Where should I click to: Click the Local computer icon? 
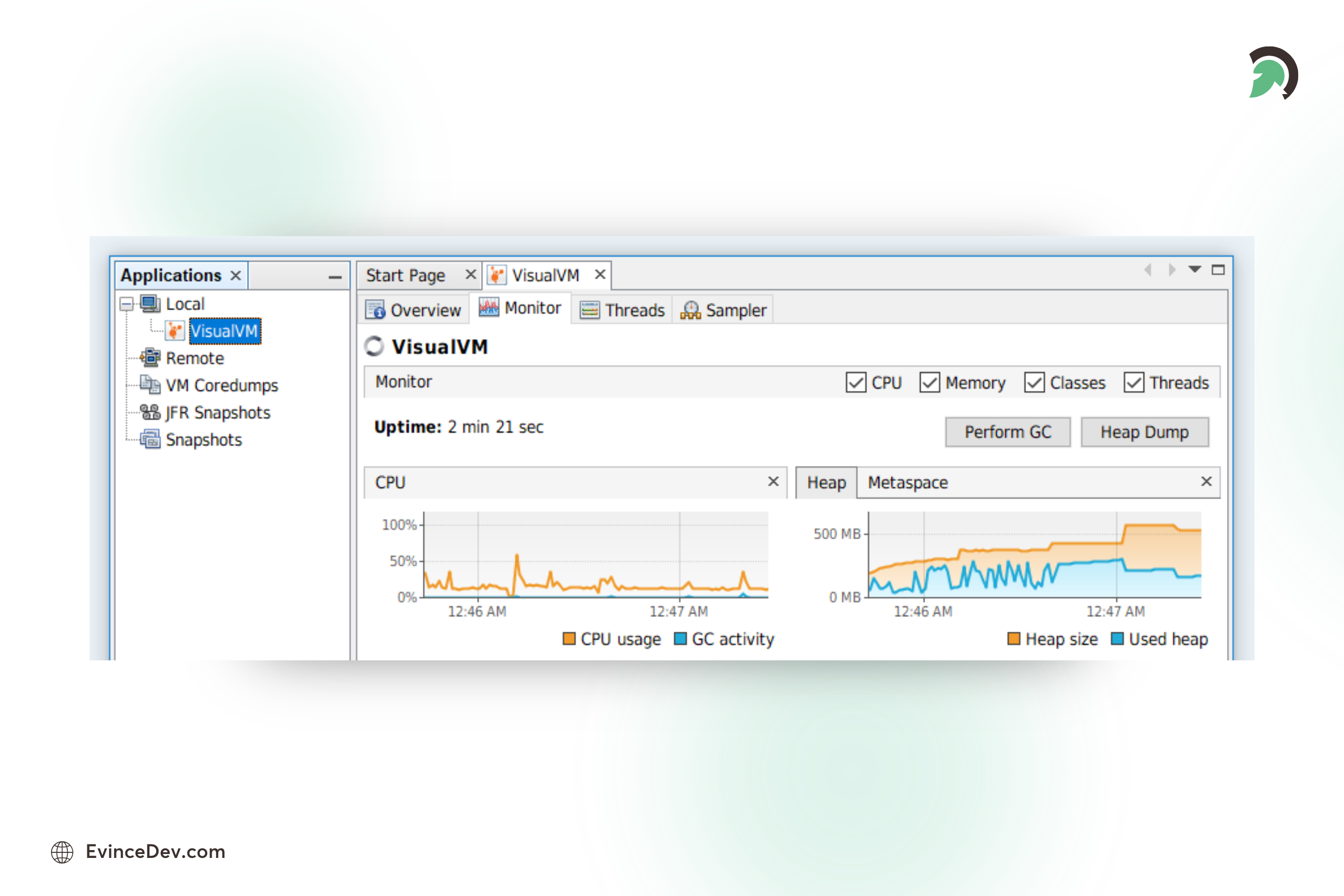[x=150, y=304]
